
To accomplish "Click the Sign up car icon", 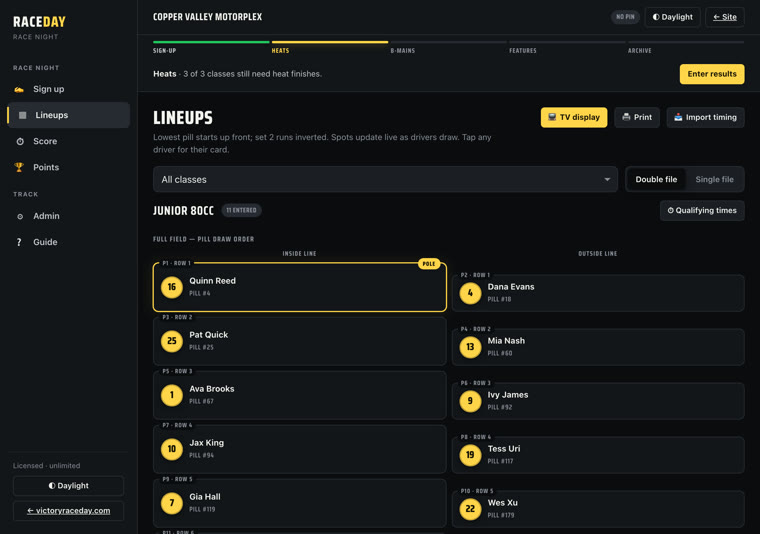I will 19,89.
